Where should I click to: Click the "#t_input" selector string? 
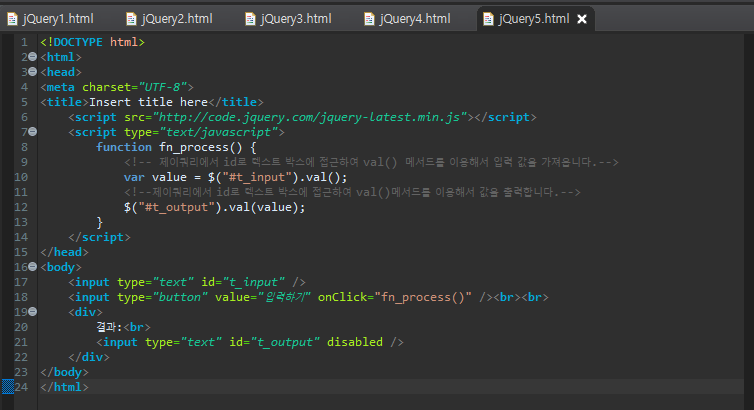(256, 177)
